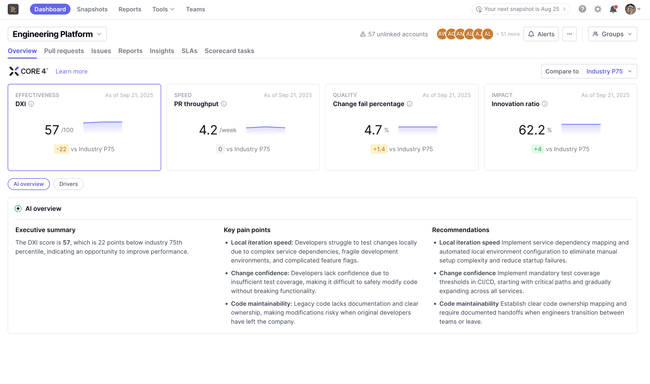Viewport: 650px width, 384px height.
Task: Open the Tools dropdown menu
Action: pyautogui.click(x=163, y=9)
